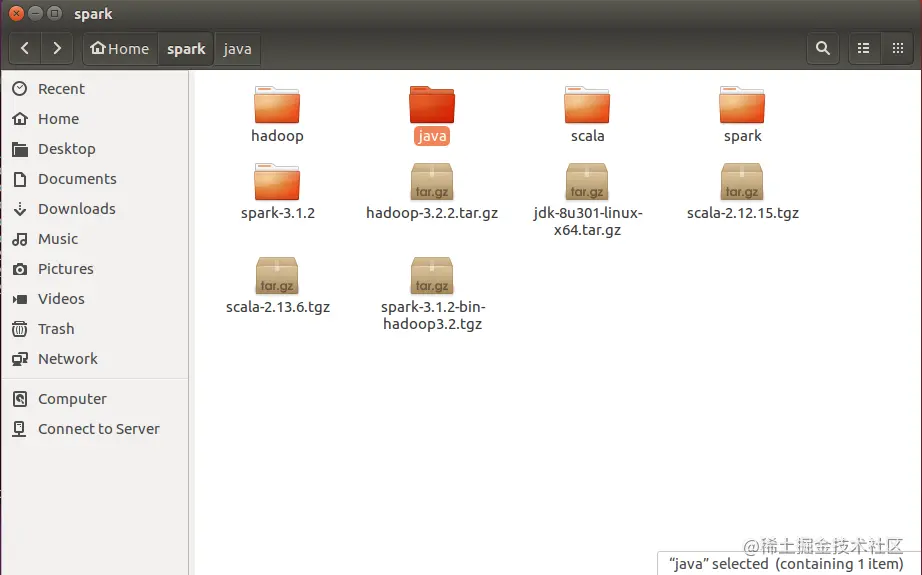This screenshot has height=575, width=922.
Task: Open Pictures in the sidebar
Action: coord(94,269)
